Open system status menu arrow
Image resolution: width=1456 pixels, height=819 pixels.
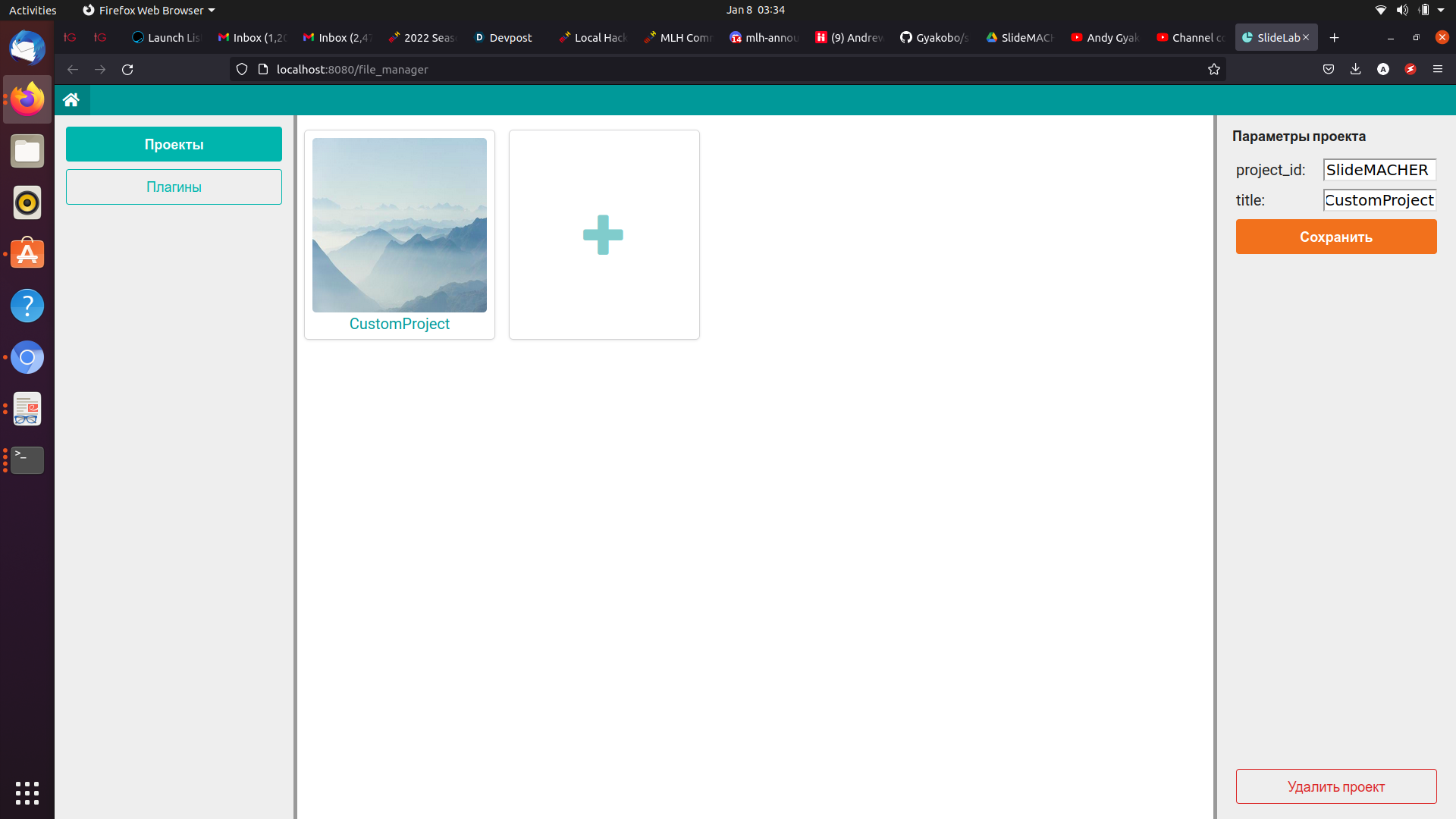tap(1441, 10)
